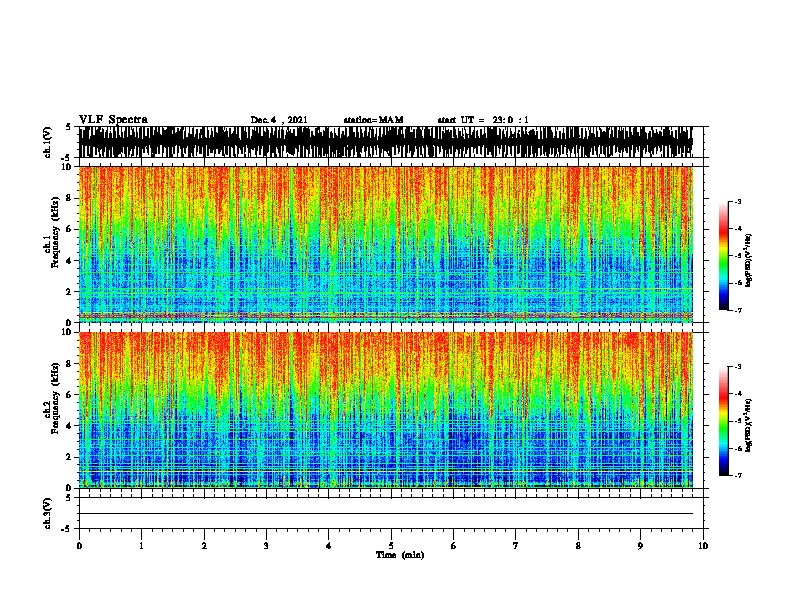This screenshot has width=792, height=612.
Task: Click the ch.2 spectrogram plot area
Action: tap(386, 410)
